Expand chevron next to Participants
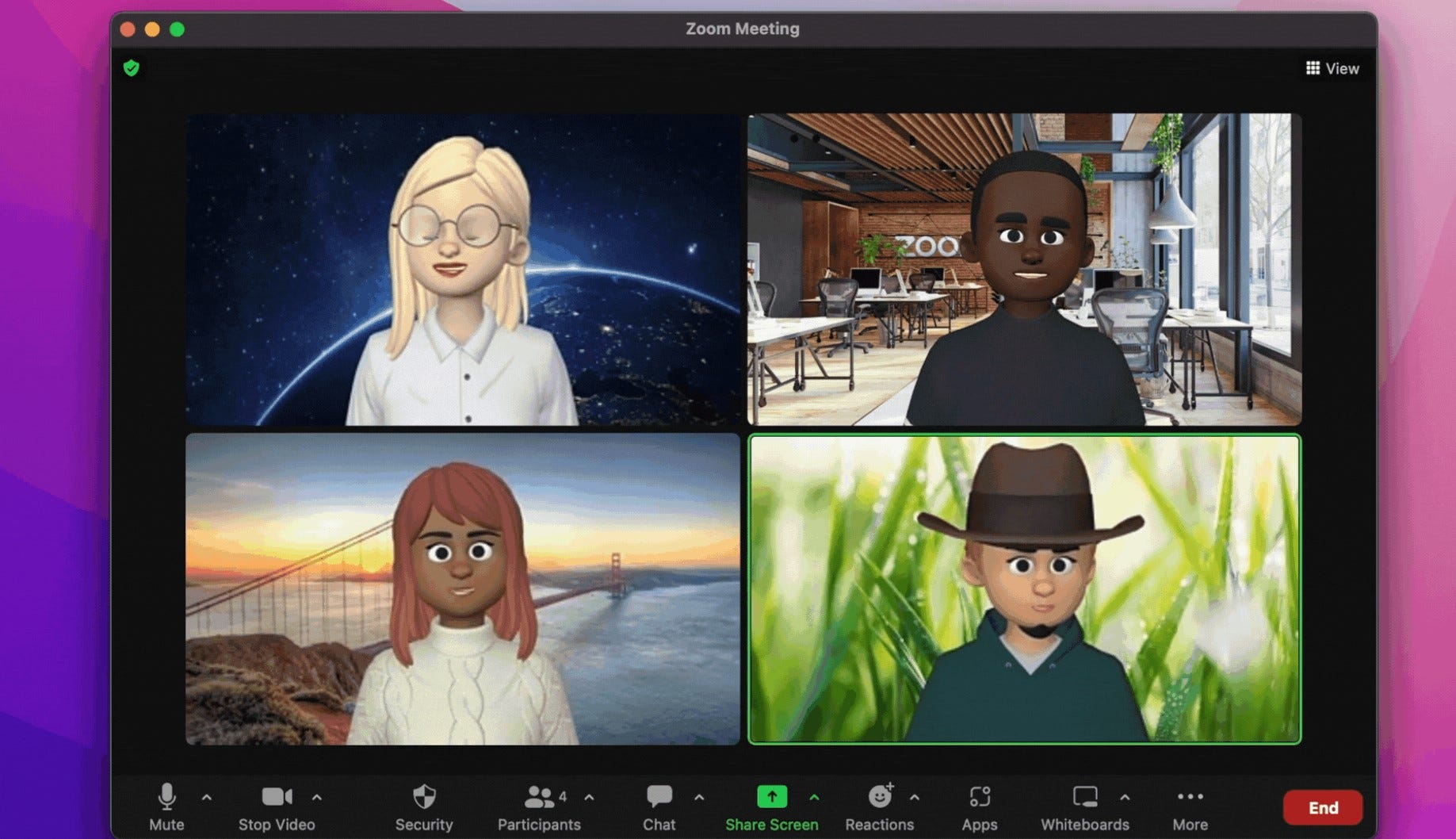 pos(589,797)
